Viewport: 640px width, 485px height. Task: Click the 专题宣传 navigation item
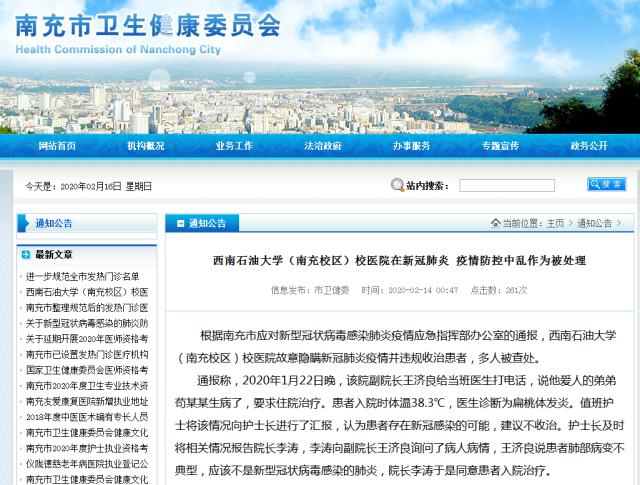(500, 146)
